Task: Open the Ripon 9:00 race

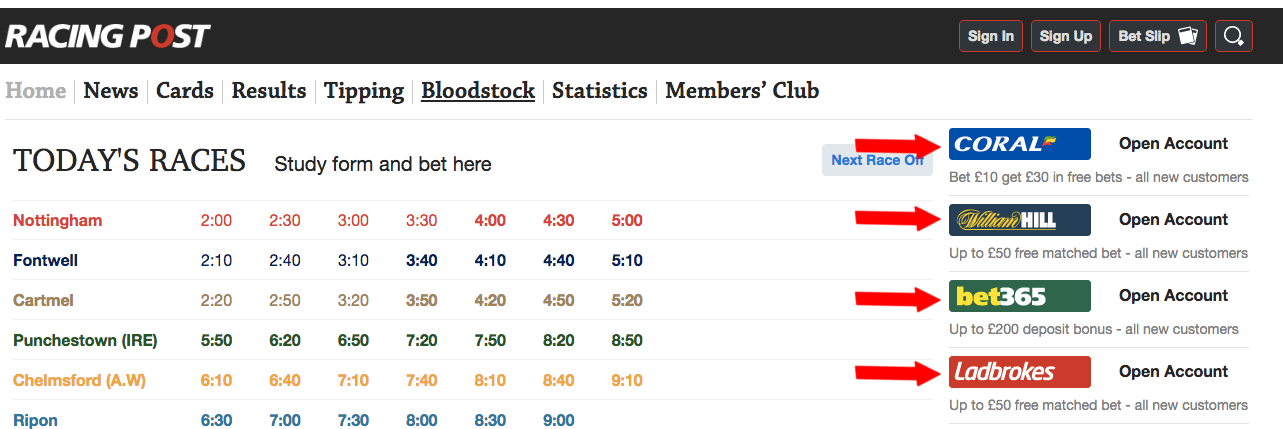Action: (x=559, y=420)
